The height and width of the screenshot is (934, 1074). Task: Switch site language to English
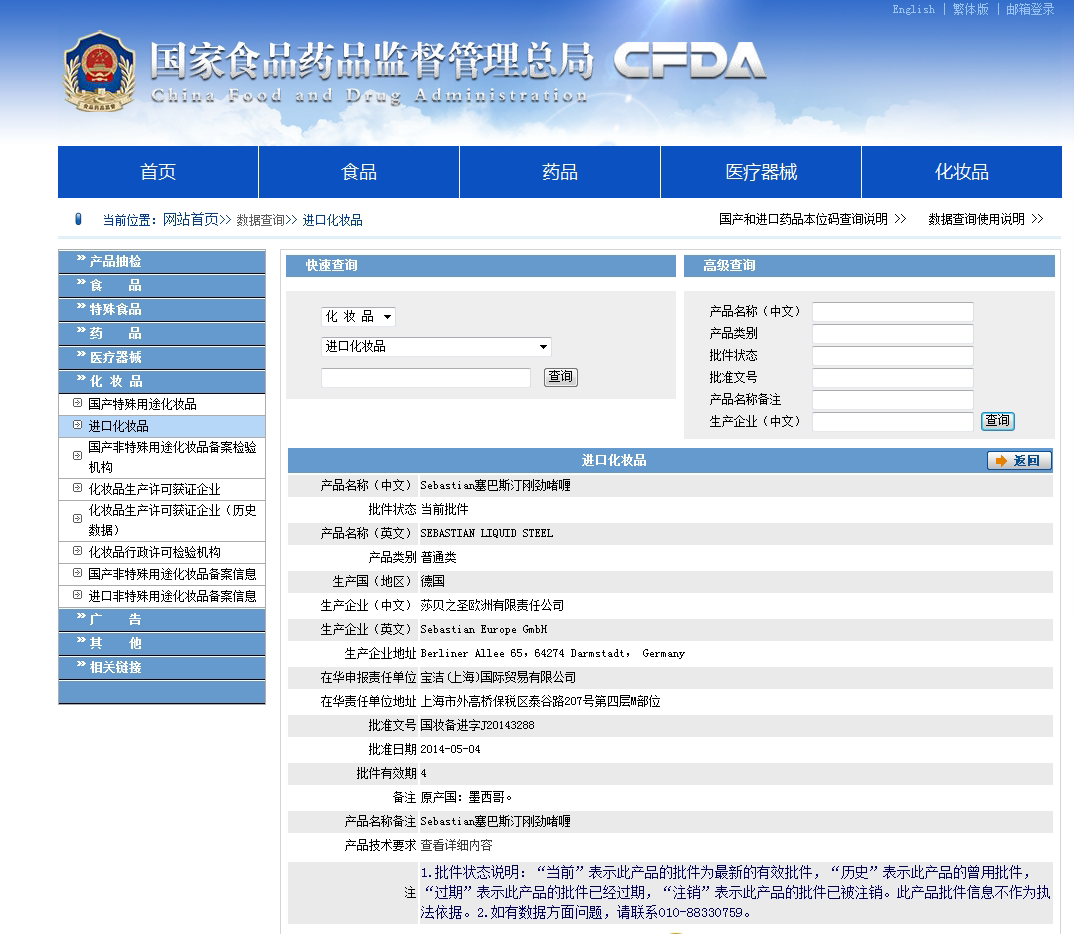click(913, 10)
